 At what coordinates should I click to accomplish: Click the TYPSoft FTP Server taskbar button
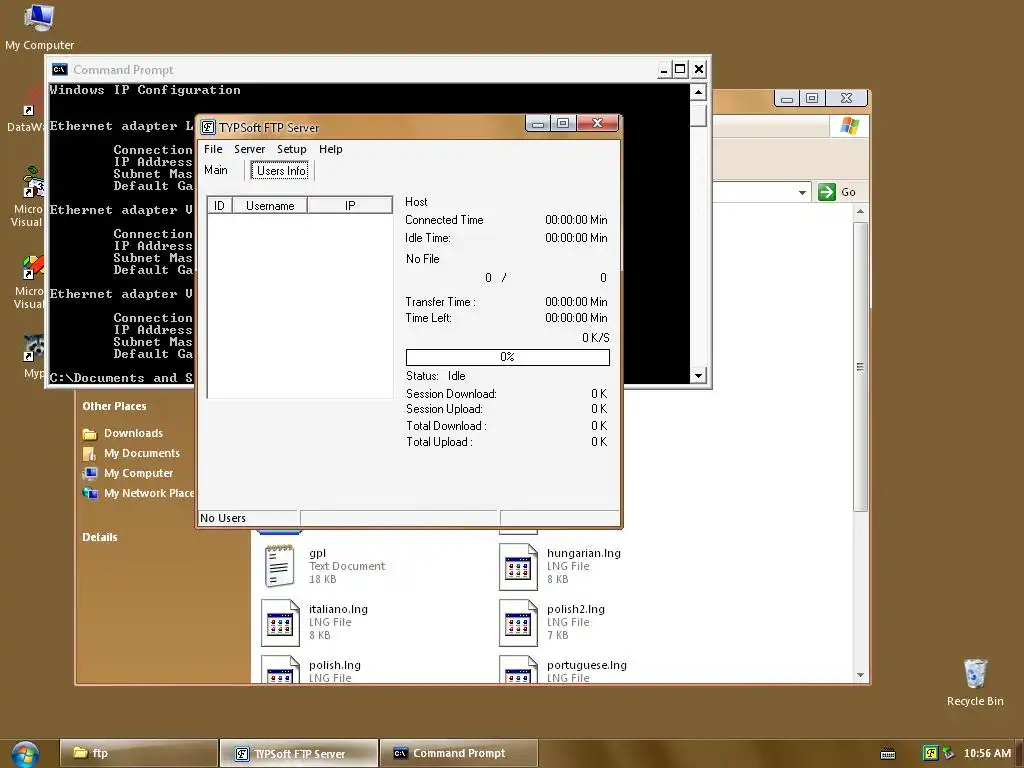[298, 754]
